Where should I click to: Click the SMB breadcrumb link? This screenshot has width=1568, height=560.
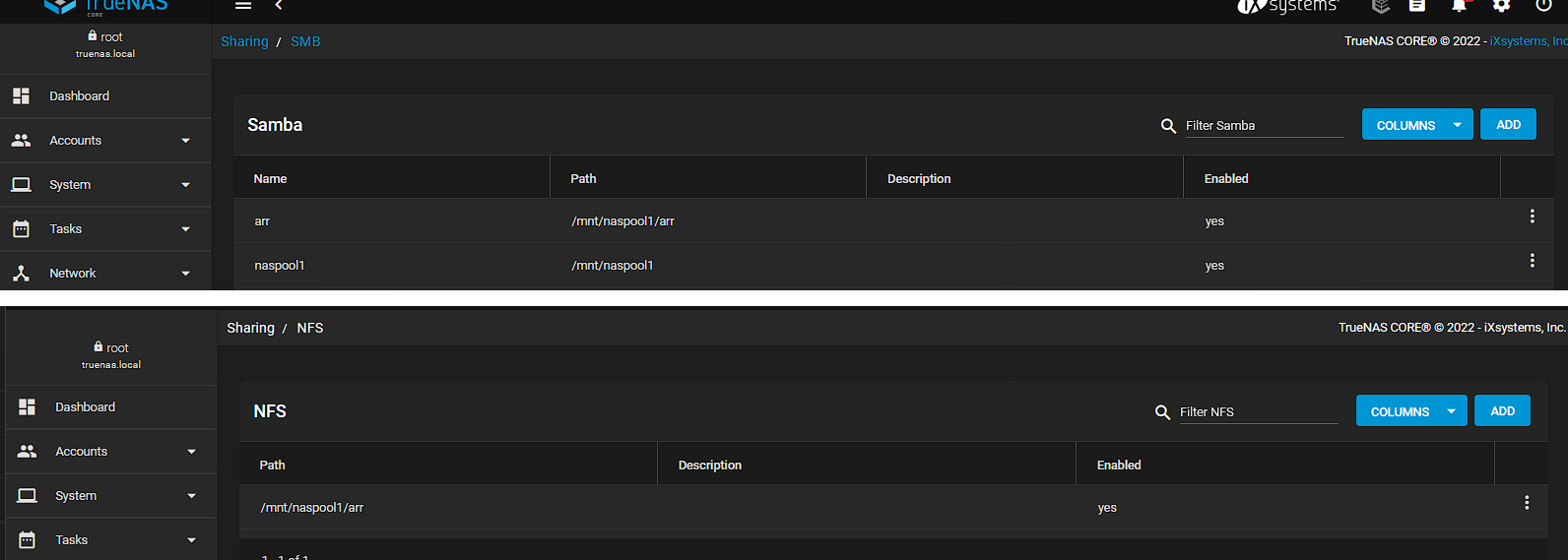[305, 41]
